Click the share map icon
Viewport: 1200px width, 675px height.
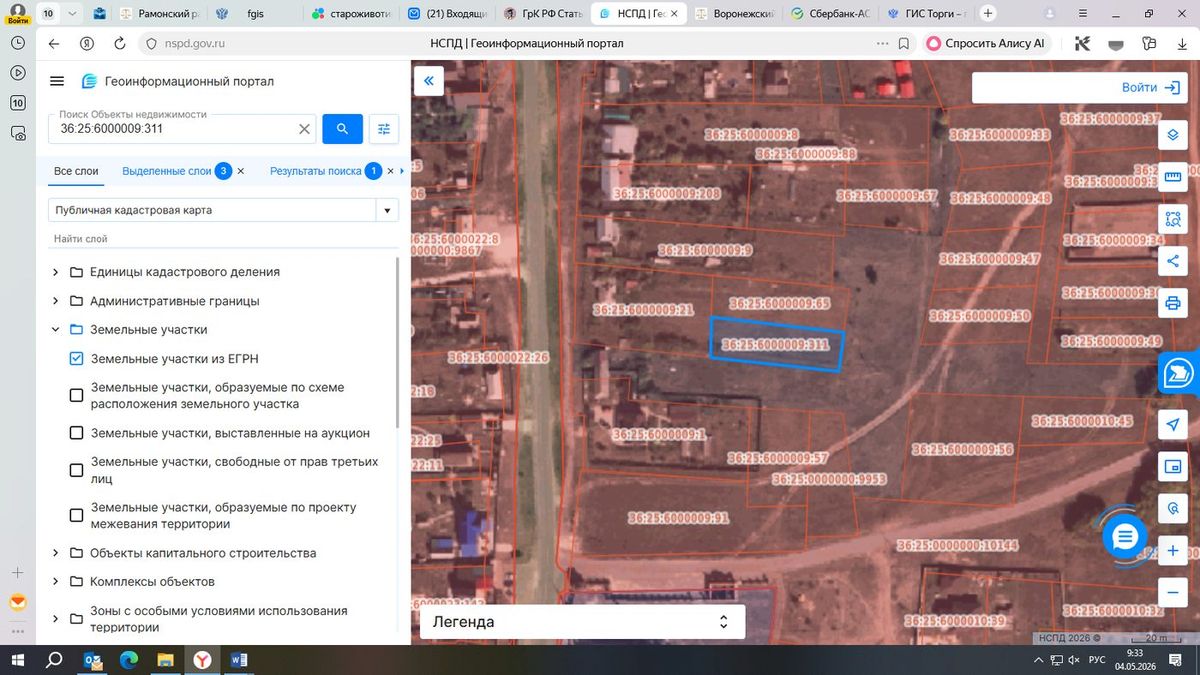(1174, 261)
